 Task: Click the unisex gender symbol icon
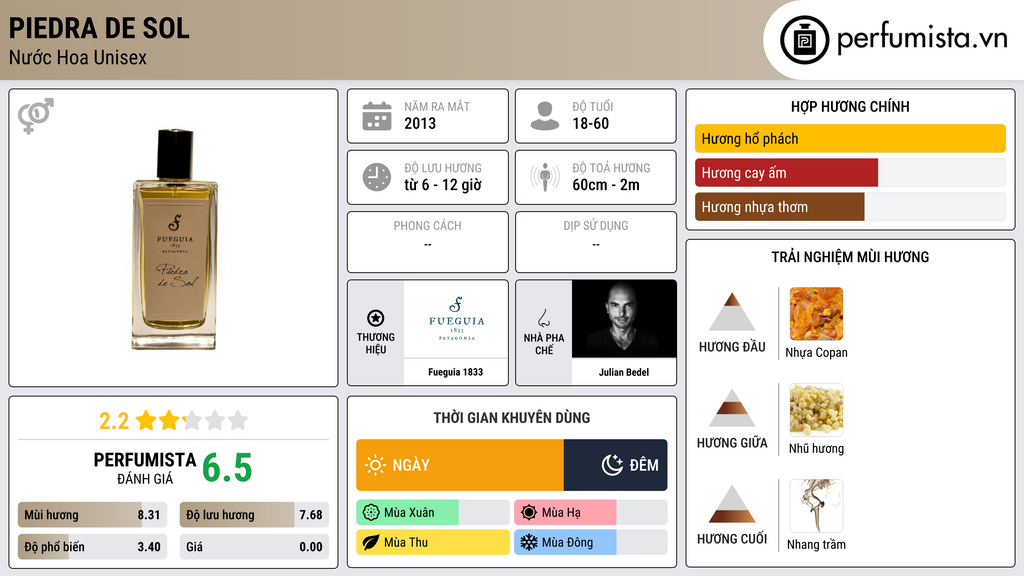[x=36, y=116]
